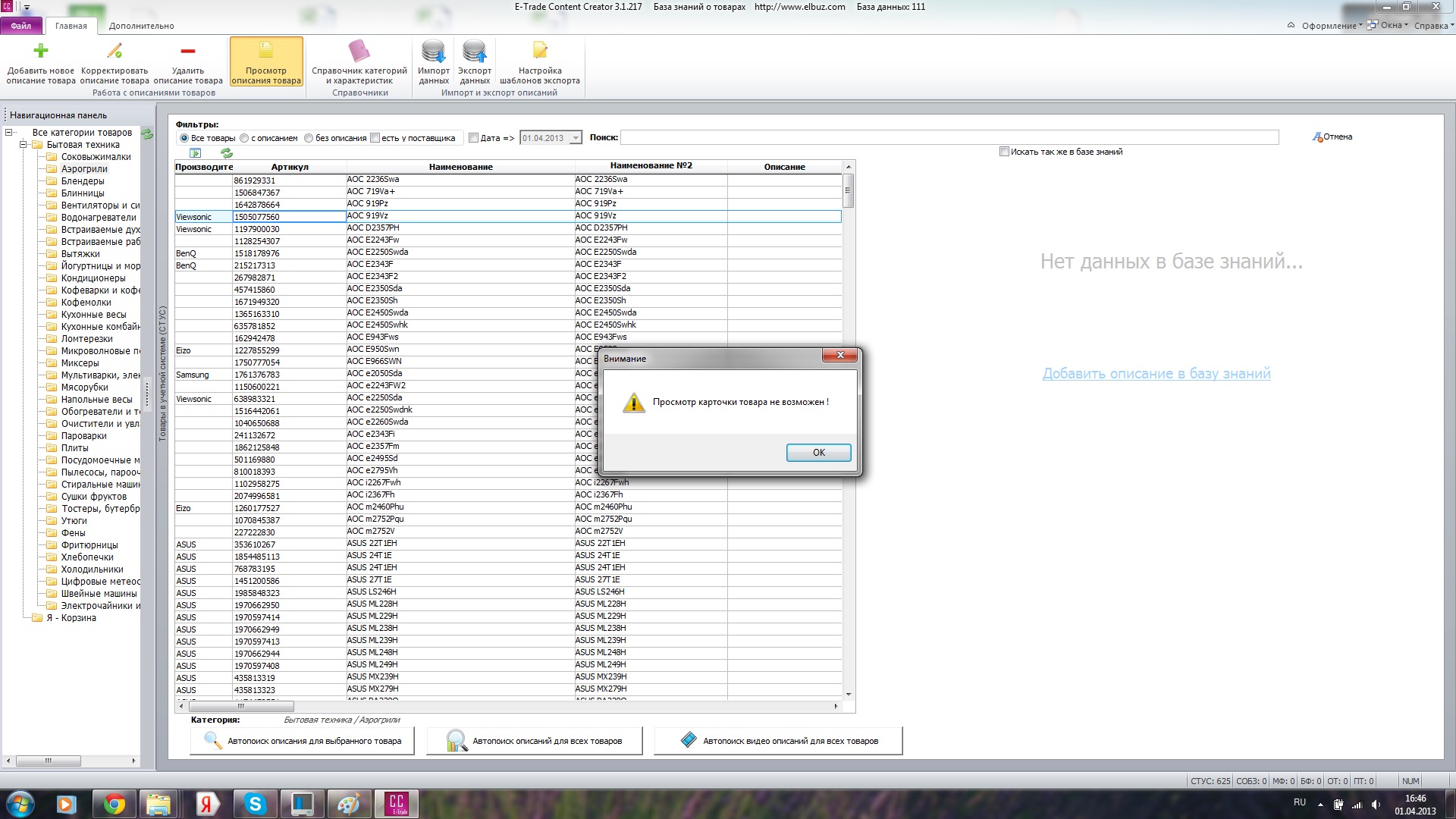1456x819 pixels.
Task: Click the Товары в учетной системе (СТУС) side tab
Action: (x=162, y=373)
